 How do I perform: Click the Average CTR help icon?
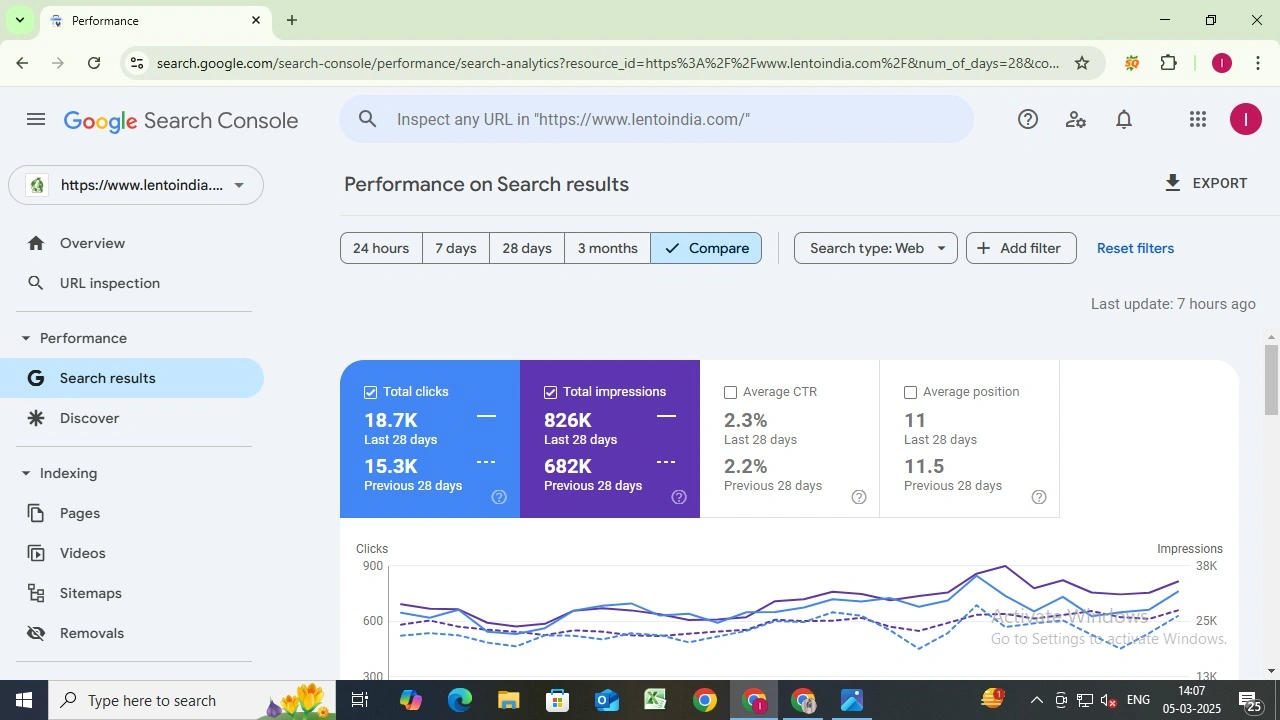(x=859, y=497)
